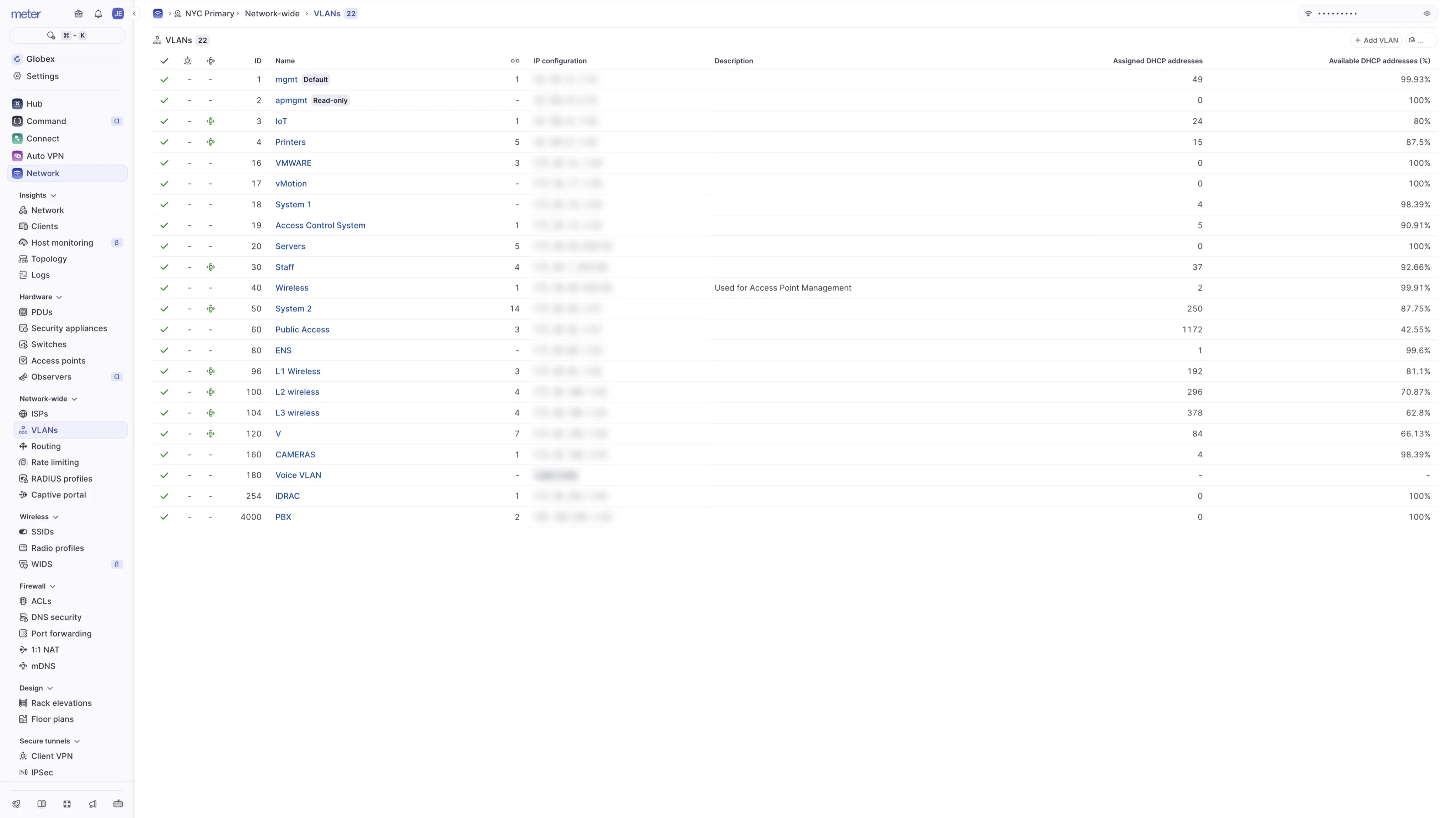Screen dimensions: 1456x818
Task: Click the search box with ⌘+K
Action: tap(67, 36)
